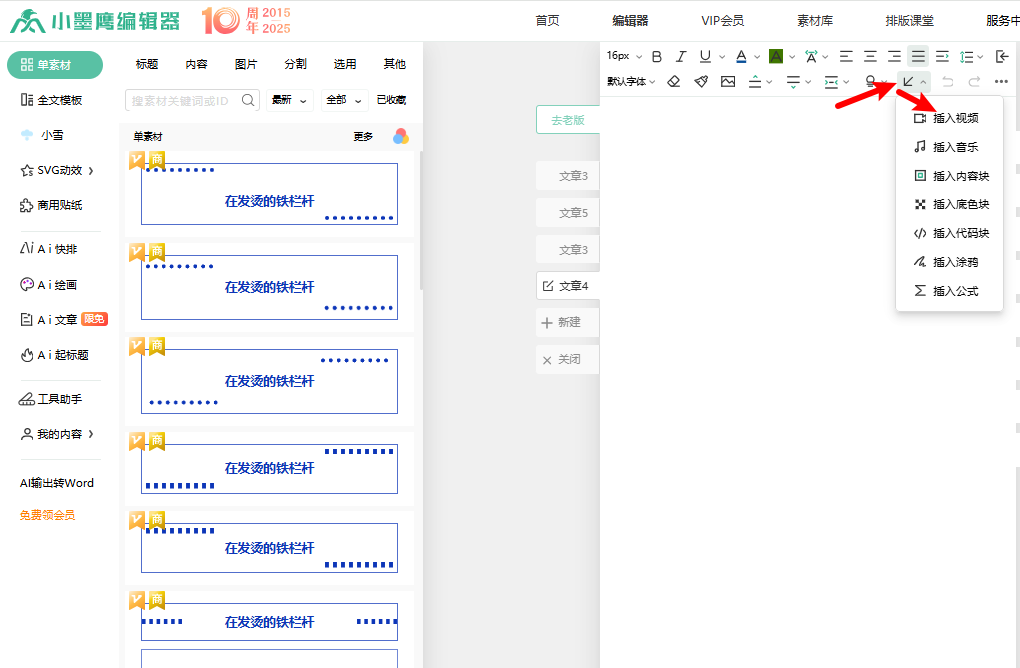1020x668 pixels.
Task: Toggle italic text formatting
Action: pyautogui.click(x=681, y=57)
